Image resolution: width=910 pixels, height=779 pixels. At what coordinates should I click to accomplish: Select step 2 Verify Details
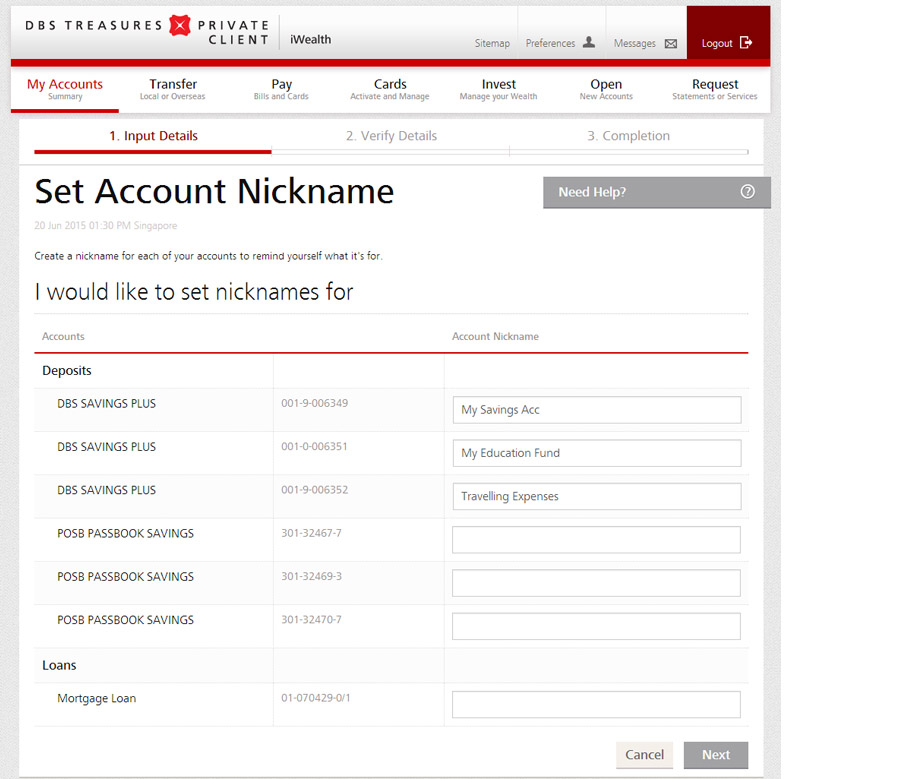tap(391, 136)
